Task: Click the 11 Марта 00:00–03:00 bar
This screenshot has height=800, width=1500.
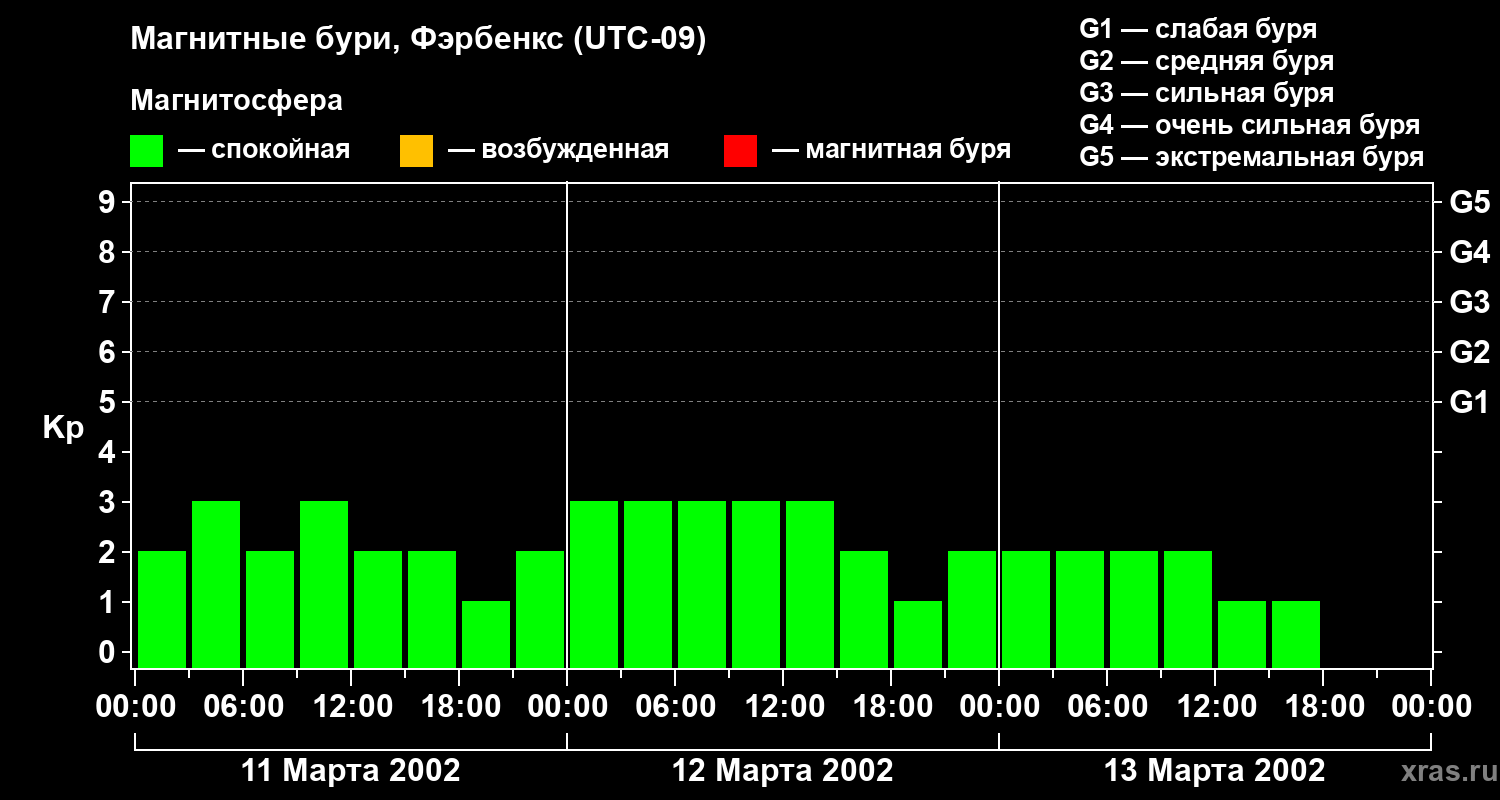Action: point(162,609)
